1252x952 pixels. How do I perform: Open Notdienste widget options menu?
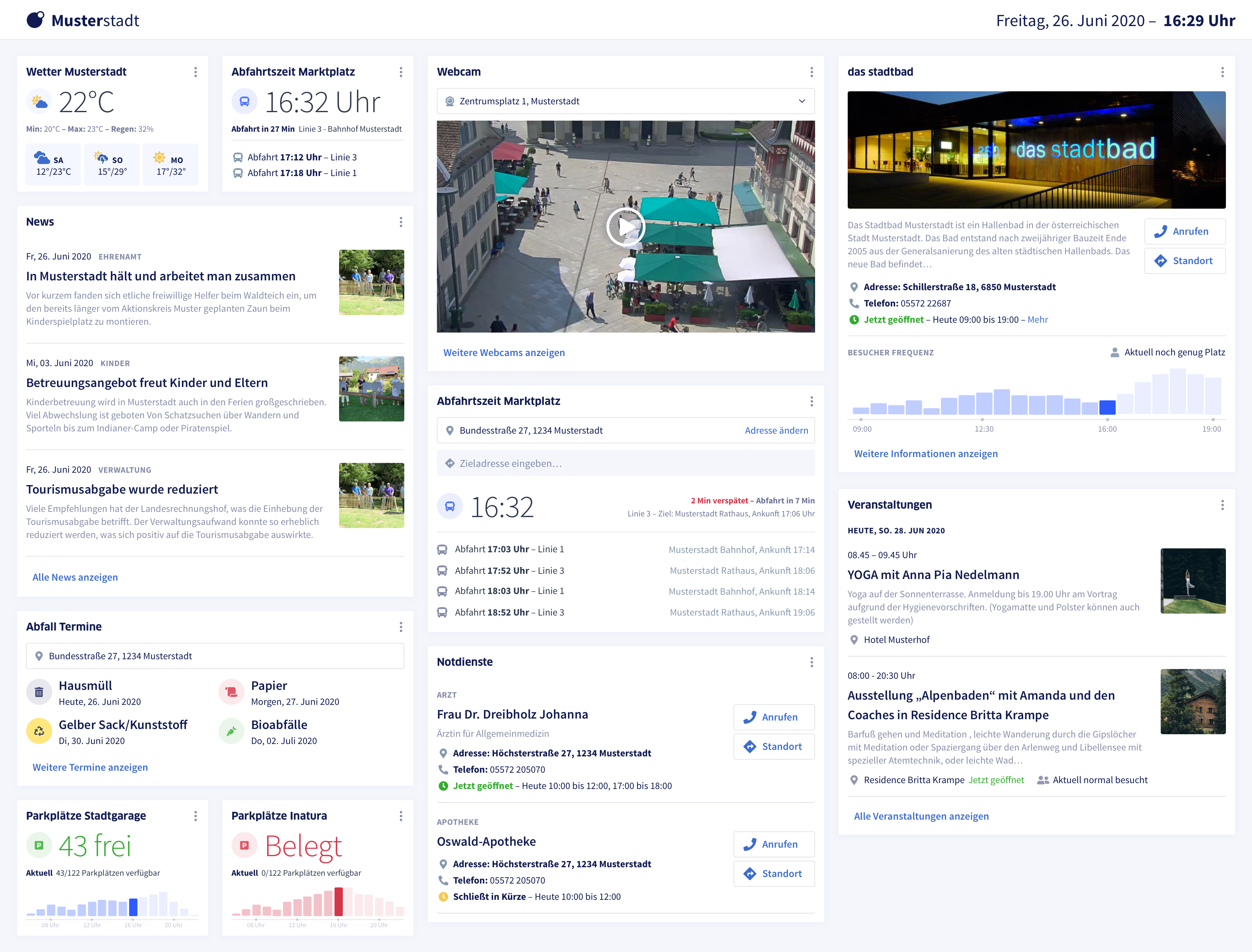click(x=812, y=662)
